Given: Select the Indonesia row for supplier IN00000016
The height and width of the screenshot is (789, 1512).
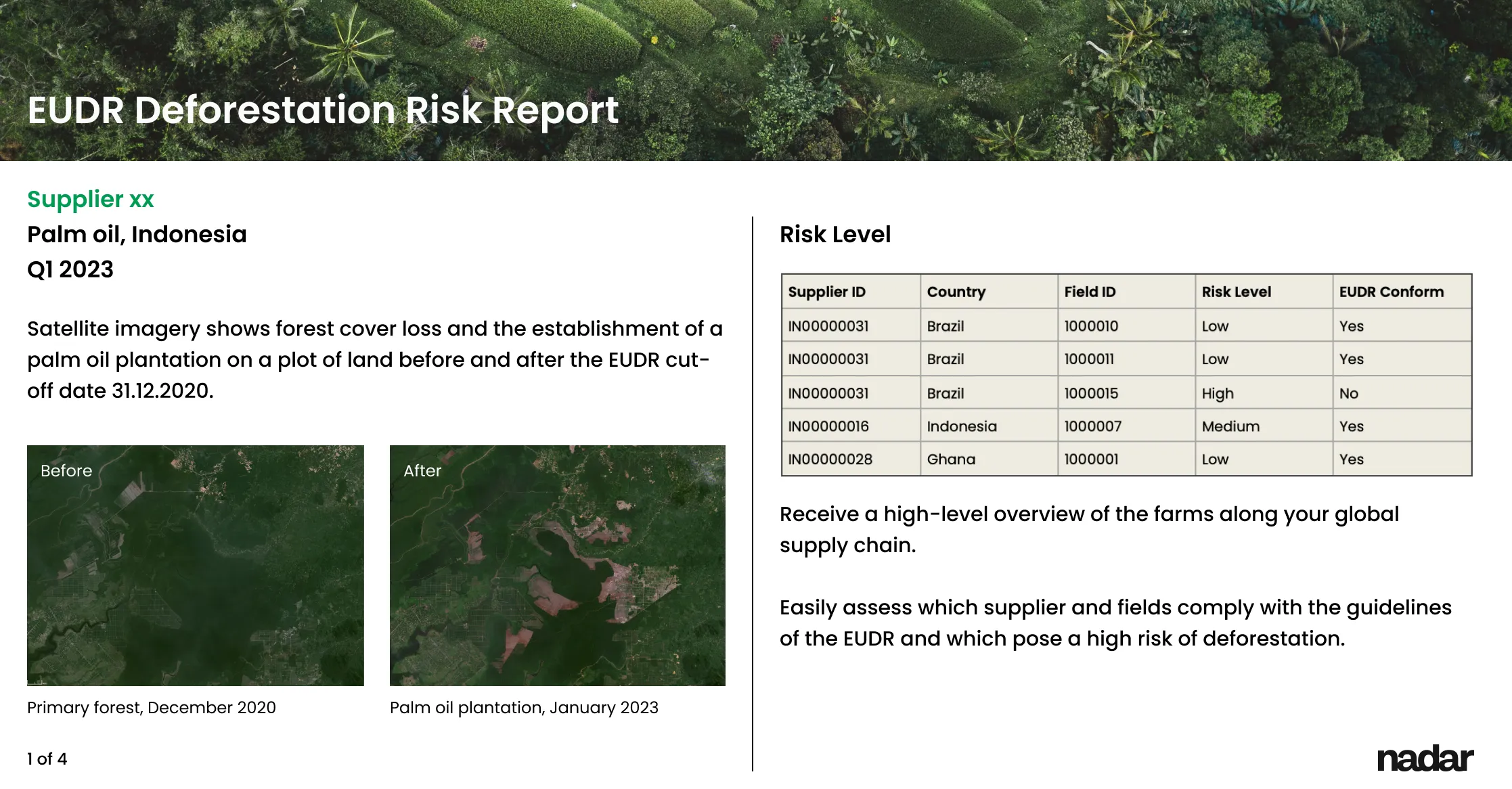Looking at the screenshot, I should pyautogui.click(x=962, y=426).
